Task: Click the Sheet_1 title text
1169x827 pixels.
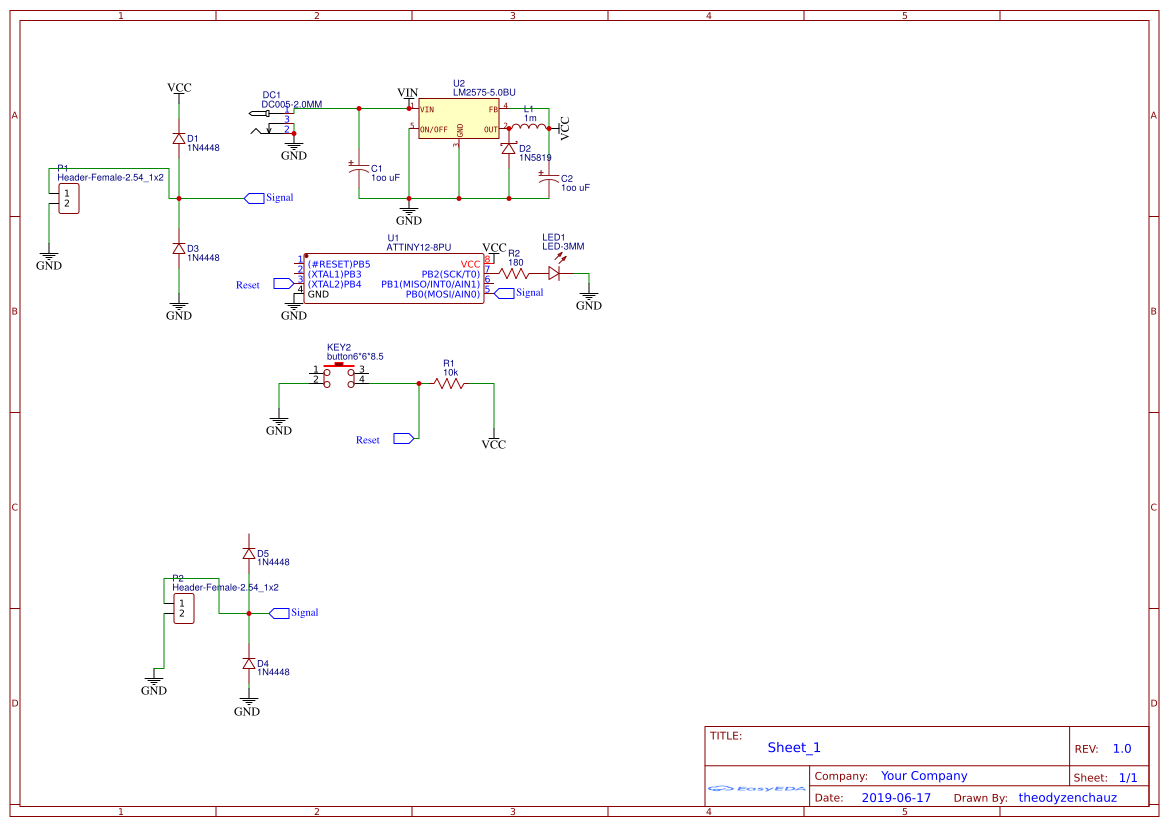Action: [x=794, y=747]
